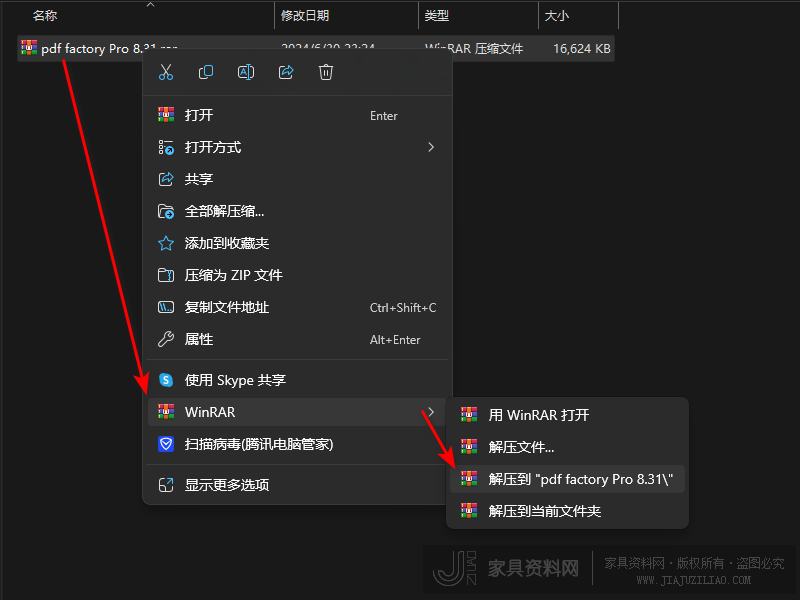Viewport: 800px width, 600px height.
Task: Open 属性 from the context menu
Action: (297, 340)
